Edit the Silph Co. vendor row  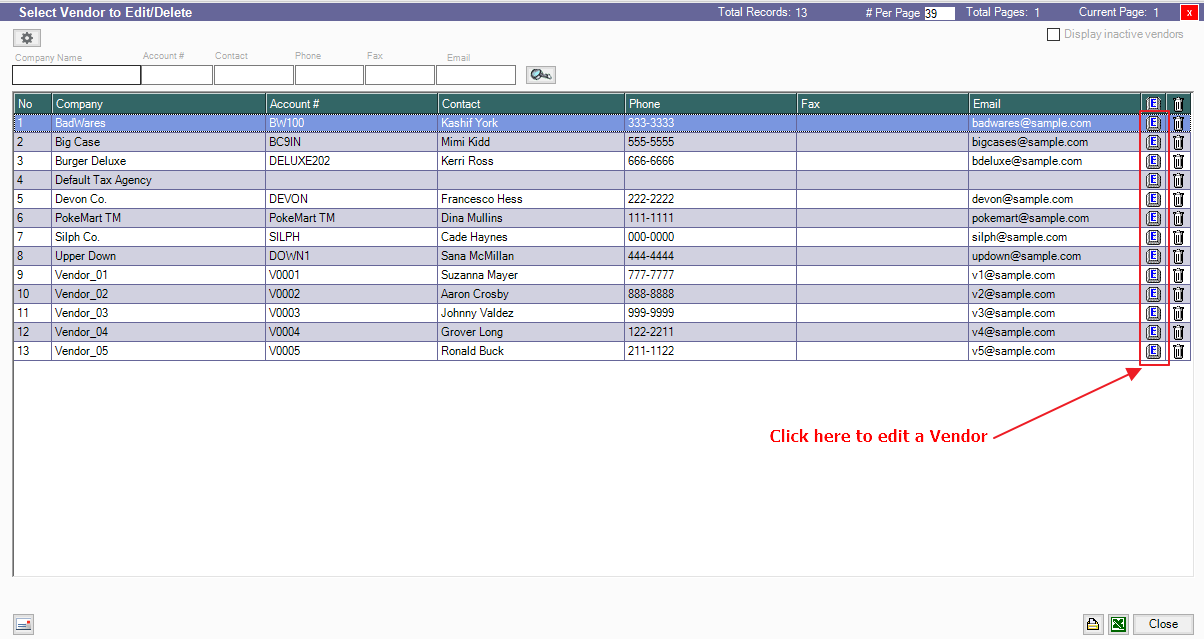coord(1153,237)
